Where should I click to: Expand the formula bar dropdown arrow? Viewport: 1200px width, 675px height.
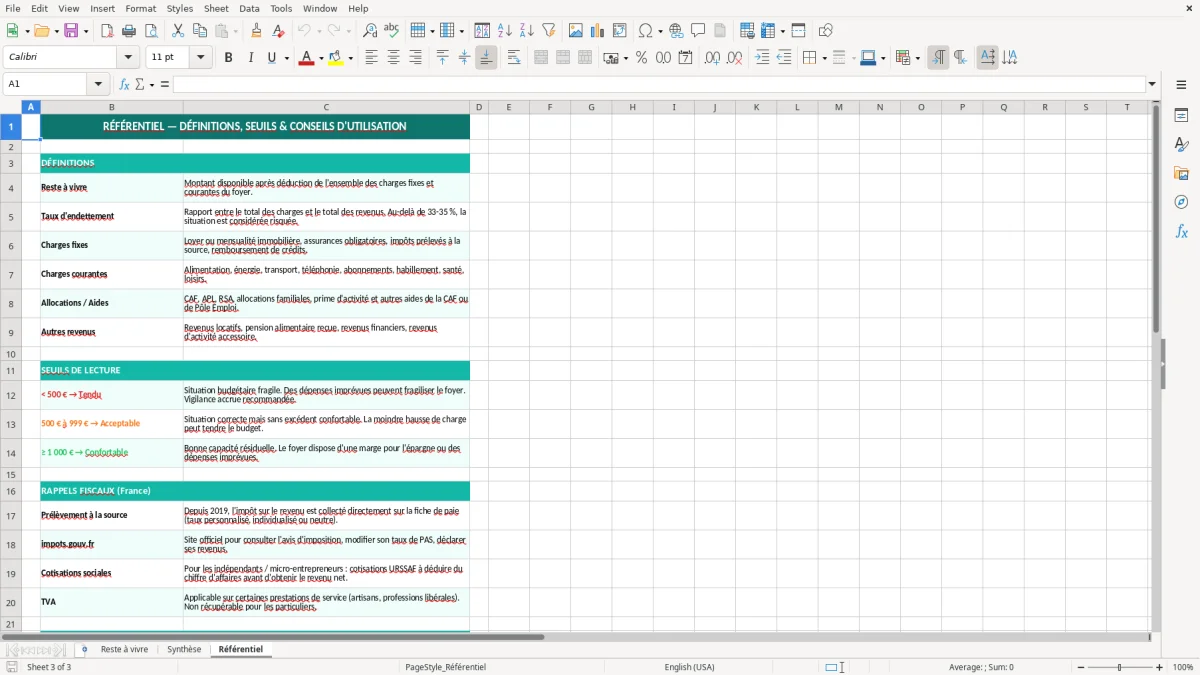1152,84
